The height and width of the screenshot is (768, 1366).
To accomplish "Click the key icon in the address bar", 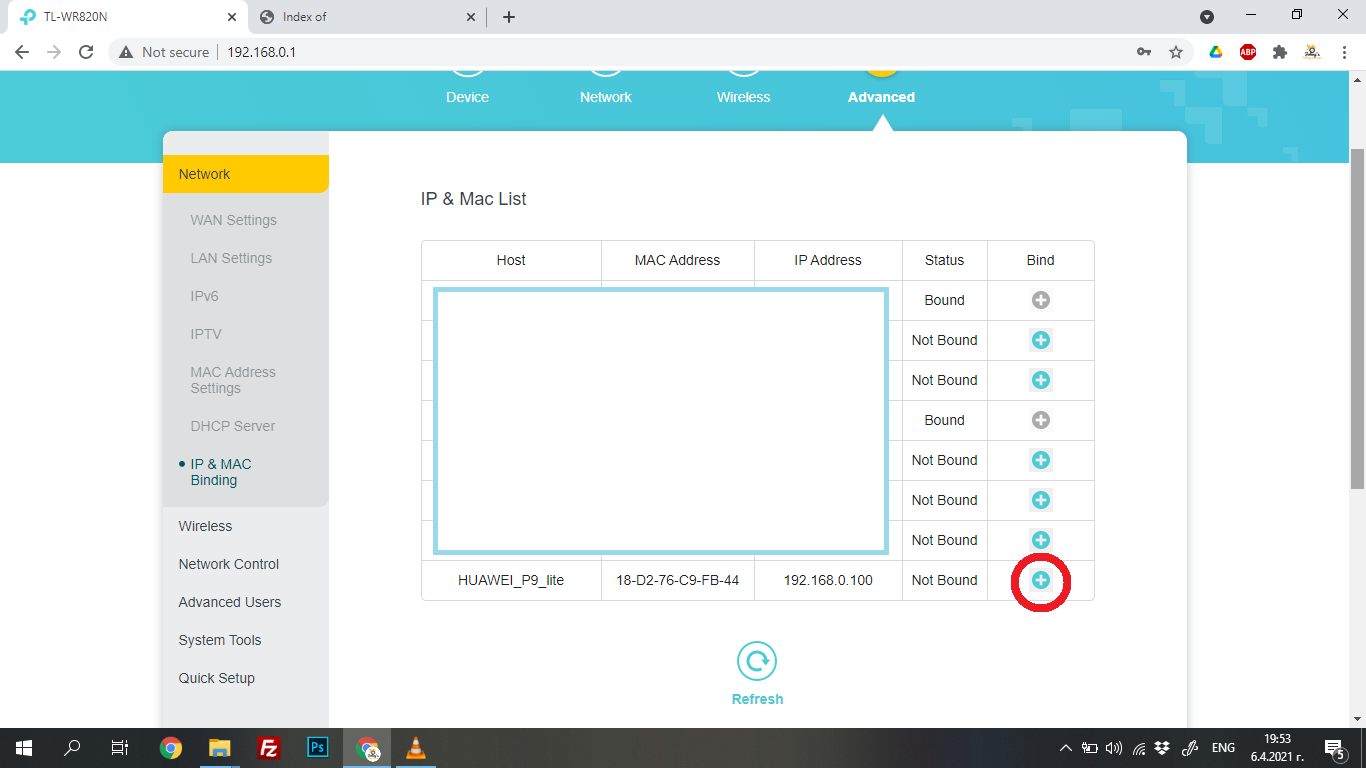I will pyautogui.click(x=1143, y=51).
